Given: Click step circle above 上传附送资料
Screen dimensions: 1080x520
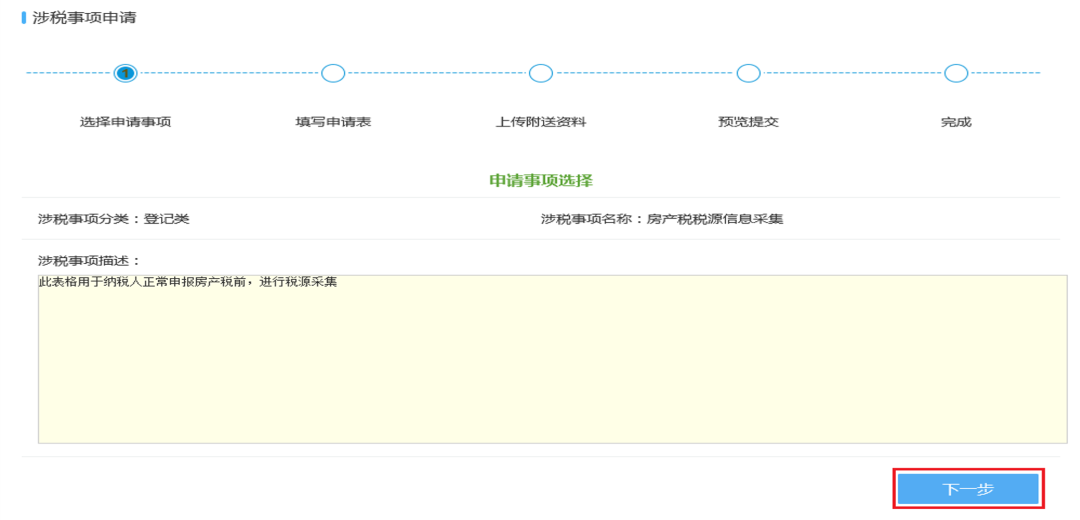Looking at the screenshot, I should 541,73.
